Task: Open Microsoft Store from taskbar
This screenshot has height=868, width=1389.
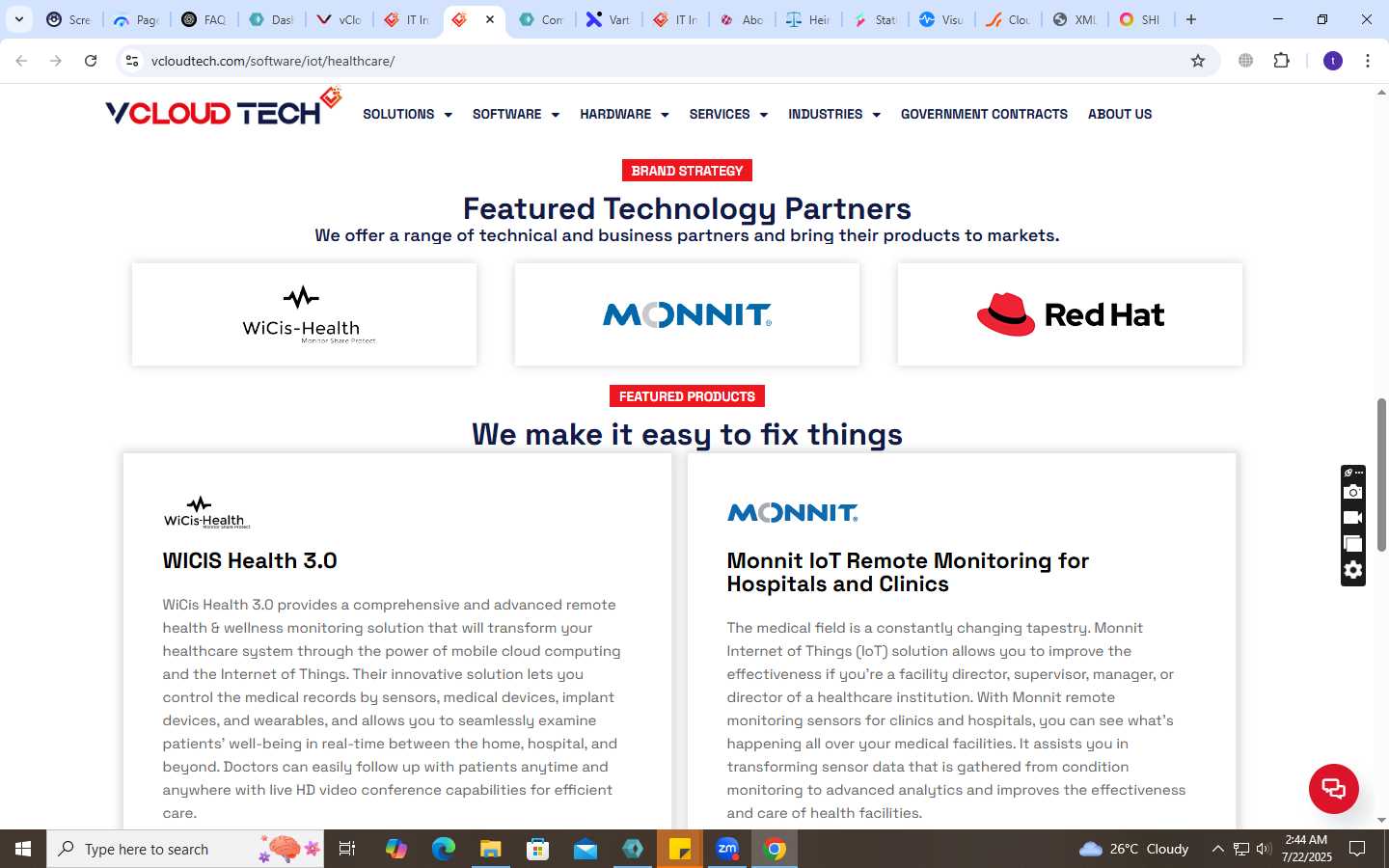Action: tap(537, 849)
